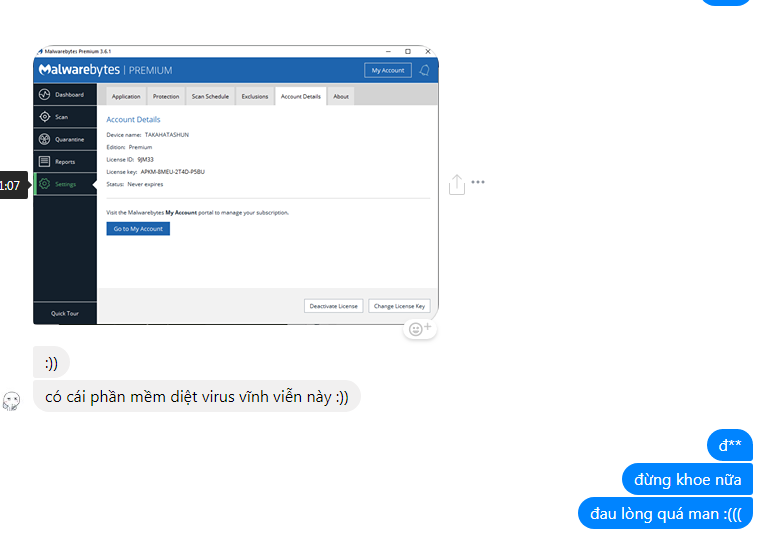This screenshot has width=761, height=548.
Task: Click the 'đ**' sent message bubble
Action: click(730, 445)
